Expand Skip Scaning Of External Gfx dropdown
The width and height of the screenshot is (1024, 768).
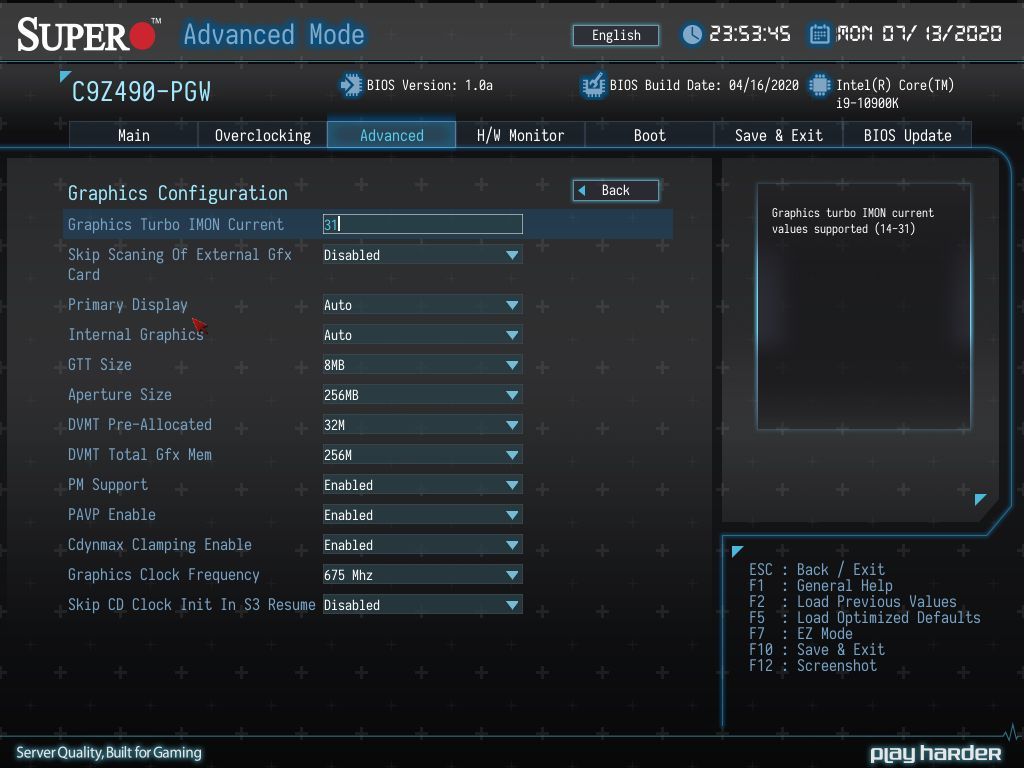(x=423, y=255)
